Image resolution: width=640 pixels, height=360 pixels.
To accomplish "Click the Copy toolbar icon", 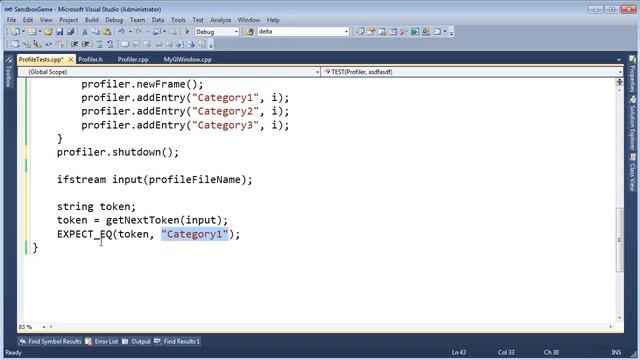I will [x=96, y=31].
